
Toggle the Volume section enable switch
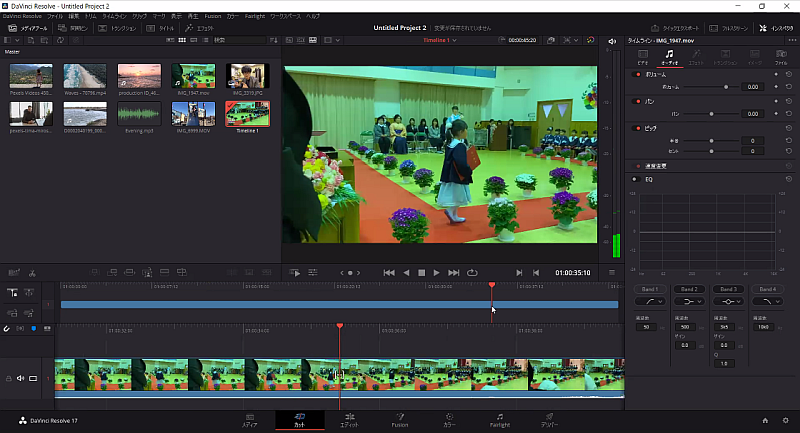point(637,74)
